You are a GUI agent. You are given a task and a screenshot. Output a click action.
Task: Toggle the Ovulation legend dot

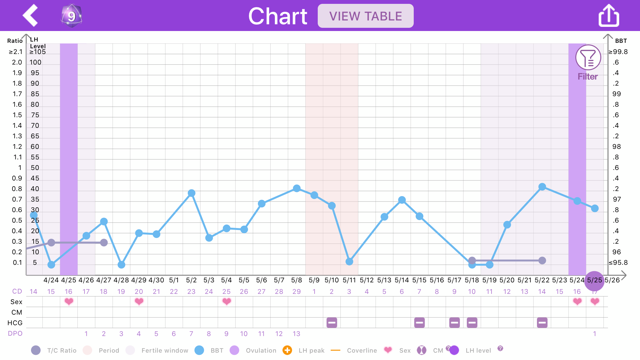tap(234, 350)
